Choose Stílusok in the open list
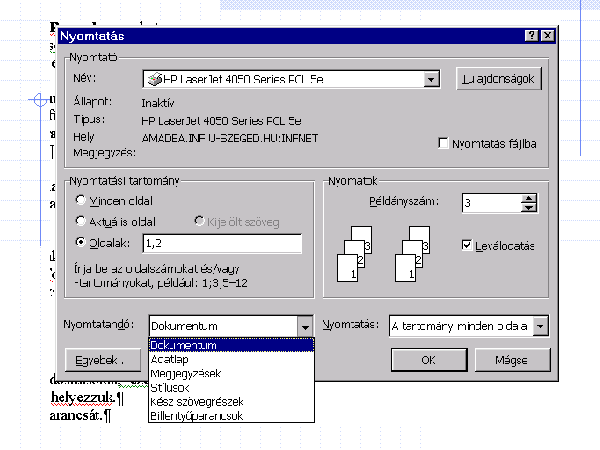Image resolution: width=600 pixels, height=450 pixels. [171, 387]
